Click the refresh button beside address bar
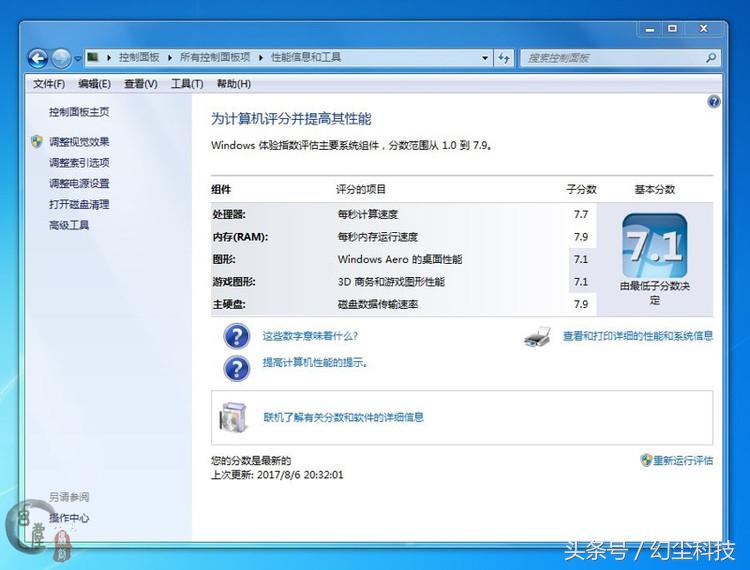This screenshot has height=570, width=750. [x=504, y=58]
